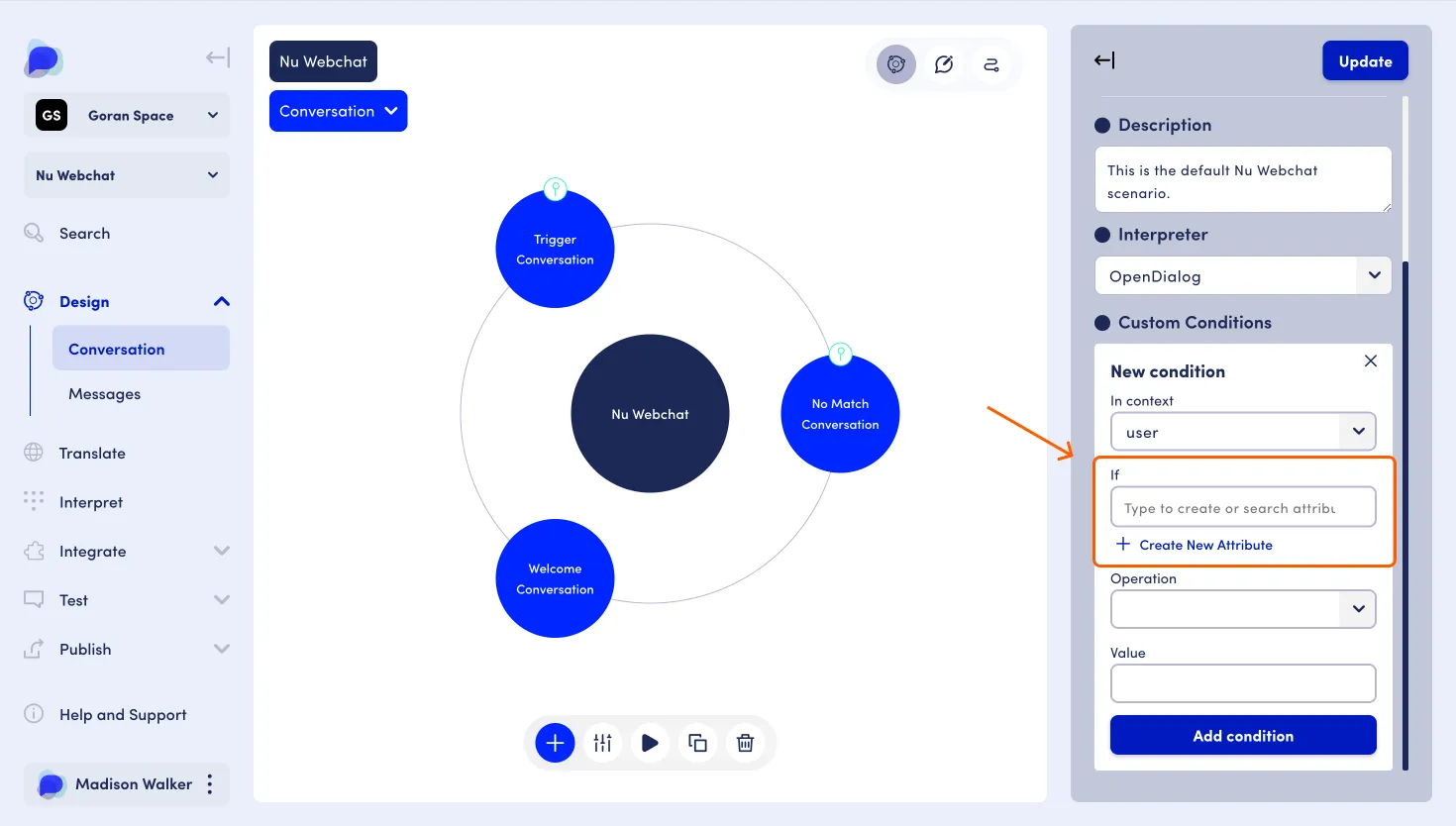Click Create New Attribute link

pyautogui.click(x=1194, y=545)
